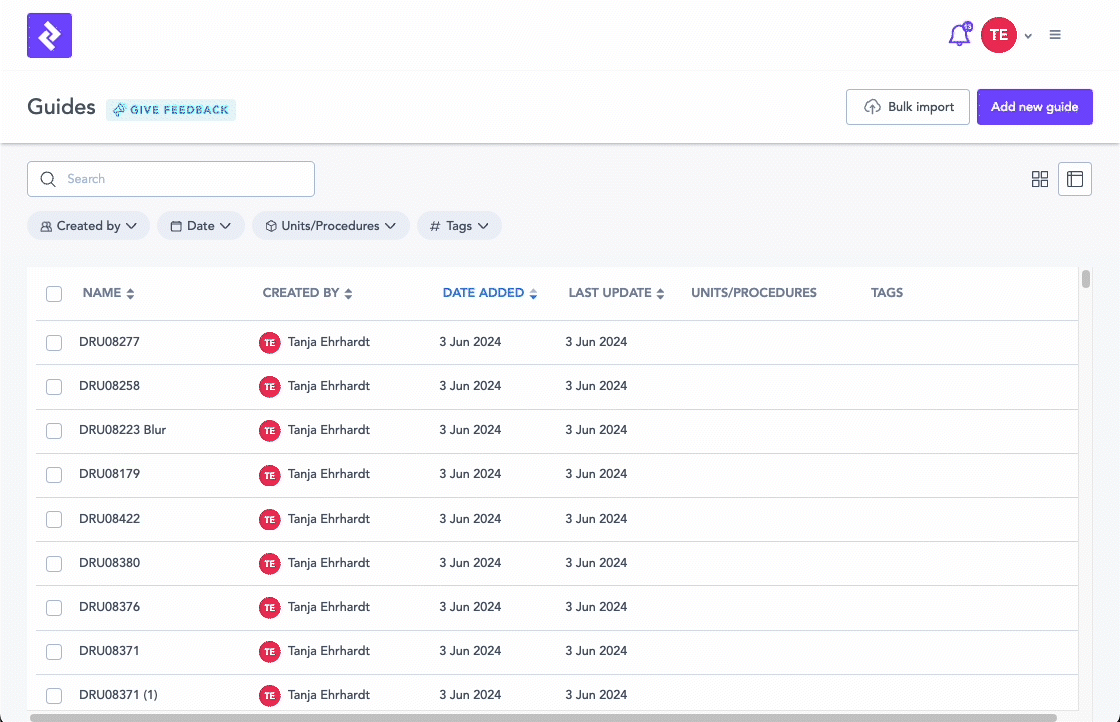This screenshot has height=722, width=1120.
Task: Sort by Last Update column
Action: click(660, 294)
